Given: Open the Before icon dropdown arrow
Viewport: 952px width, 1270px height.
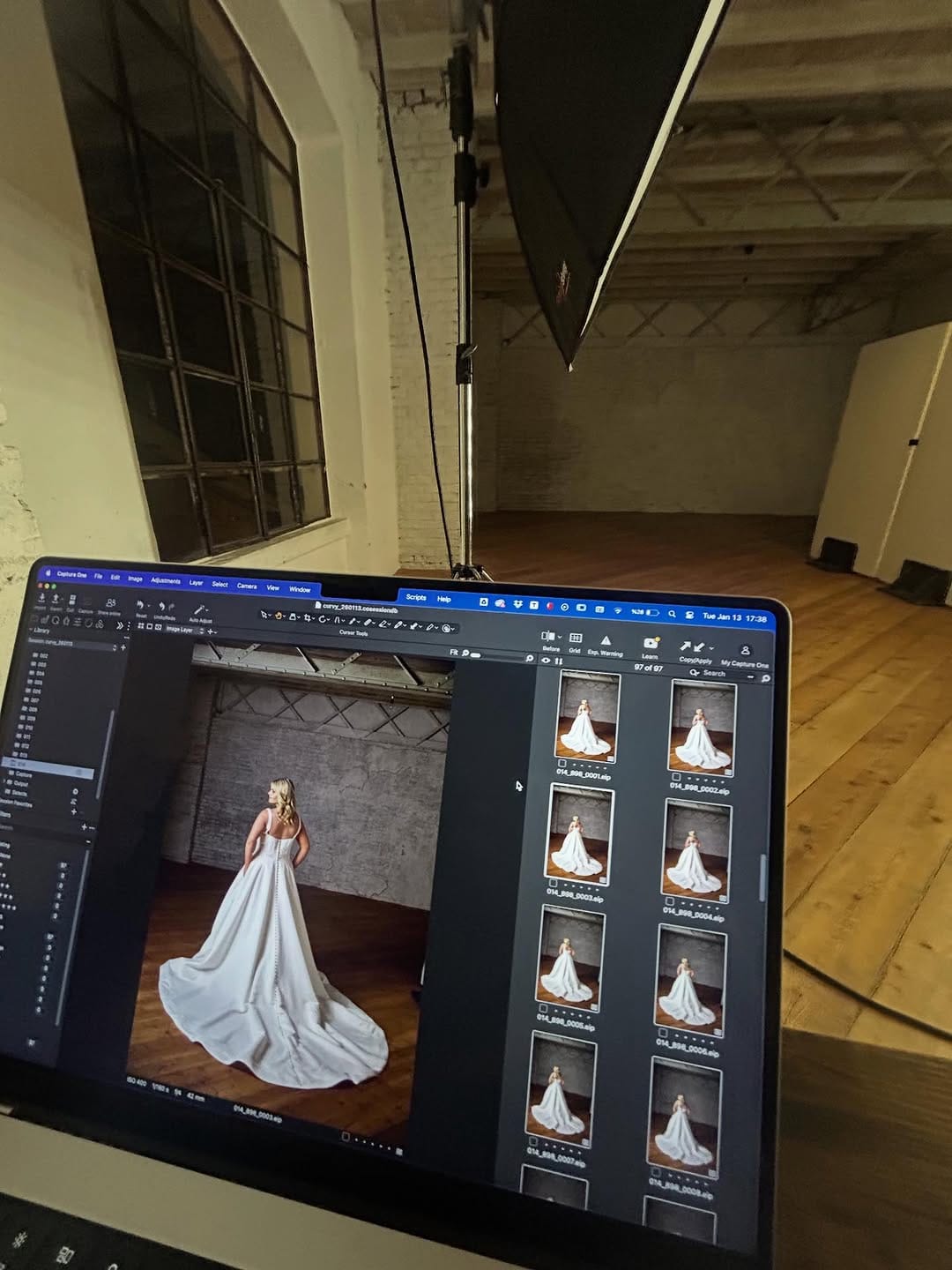Looking at the screenshot, I should [560, 637].
